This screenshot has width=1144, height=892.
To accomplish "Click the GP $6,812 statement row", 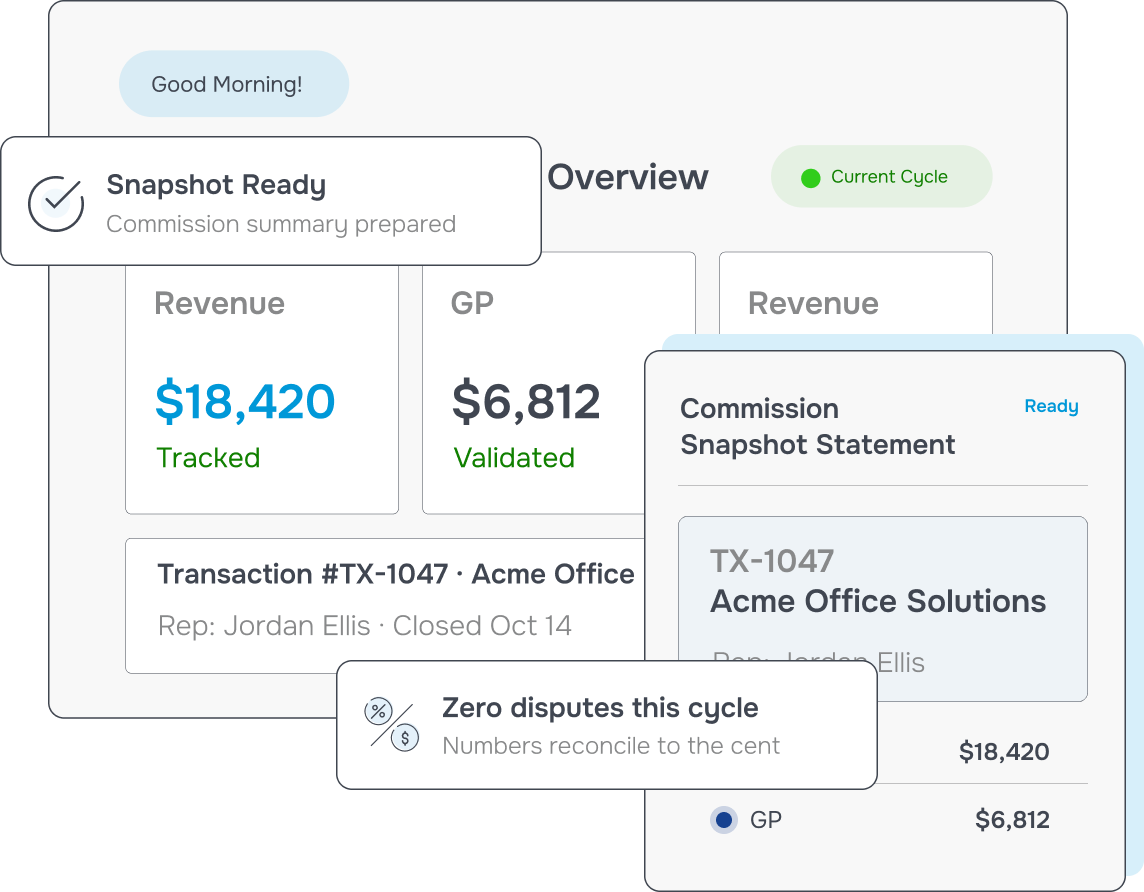I will (x=883, y=820).
